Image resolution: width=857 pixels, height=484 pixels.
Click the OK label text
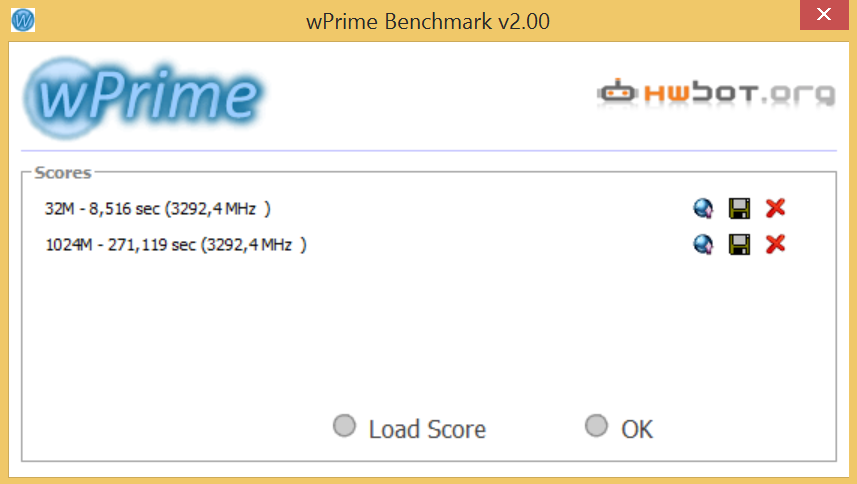point(637,429)
